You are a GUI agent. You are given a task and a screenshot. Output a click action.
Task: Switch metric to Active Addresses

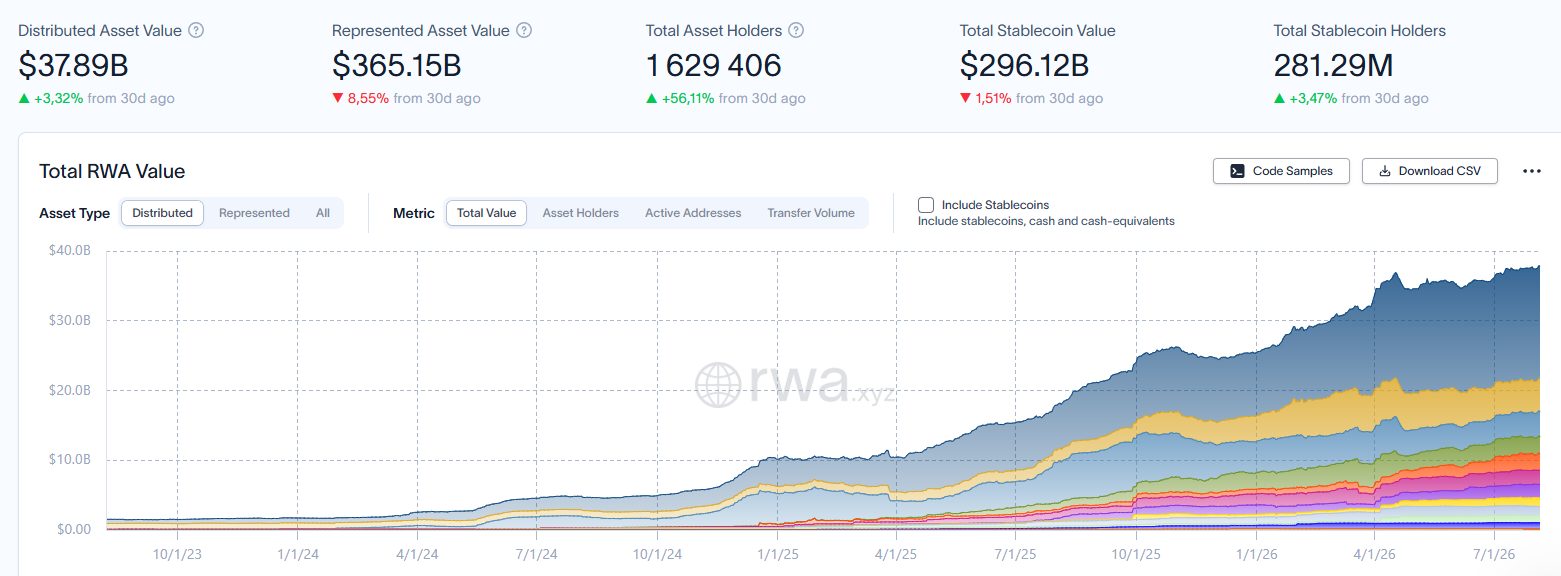[x=693, y=213]
